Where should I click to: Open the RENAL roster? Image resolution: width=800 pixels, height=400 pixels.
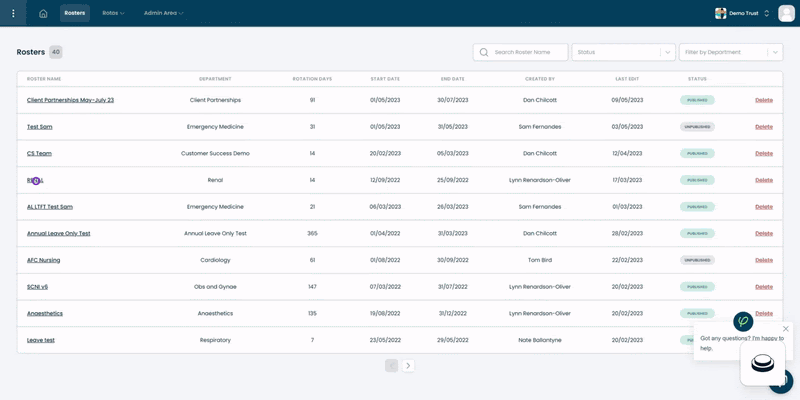(35, 180)
